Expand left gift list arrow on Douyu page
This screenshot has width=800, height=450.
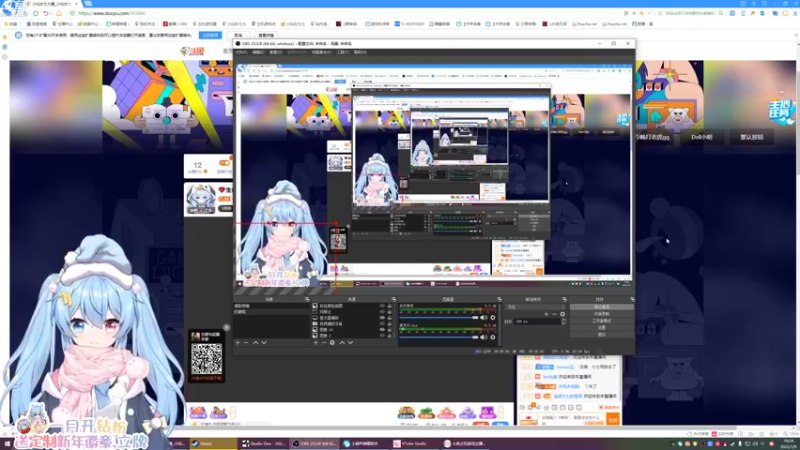[233, 412]
